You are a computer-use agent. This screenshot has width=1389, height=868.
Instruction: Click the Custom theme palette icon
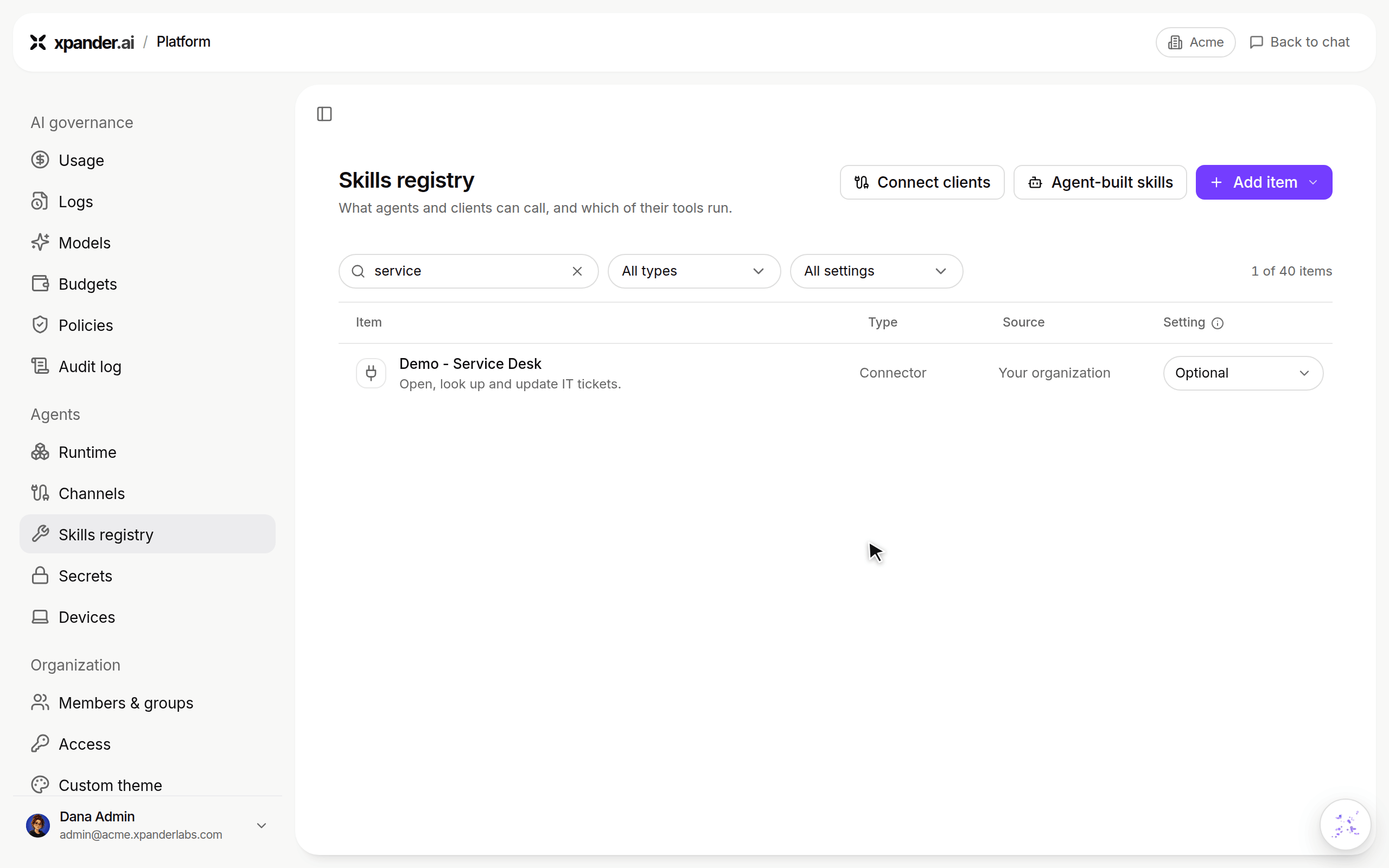[x=40, y=785]
